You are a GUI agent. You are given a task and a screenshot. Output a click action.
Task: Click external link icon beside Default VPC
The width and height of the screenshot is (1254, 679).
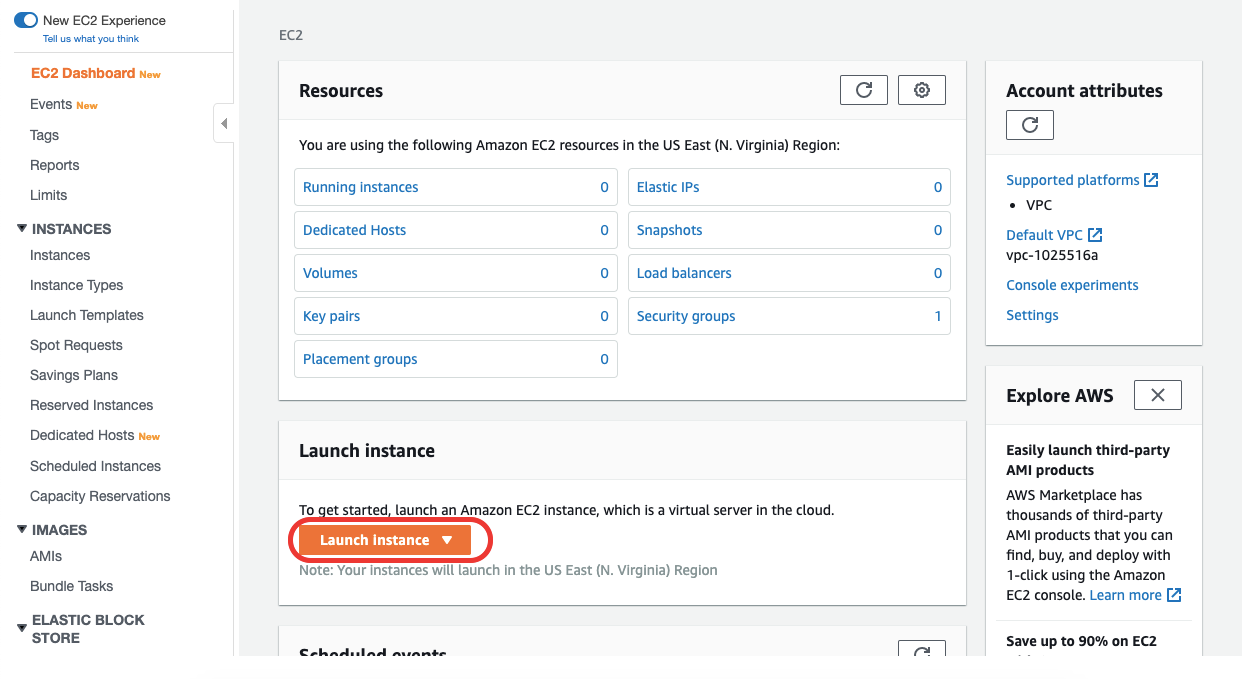coord(1095,235)
